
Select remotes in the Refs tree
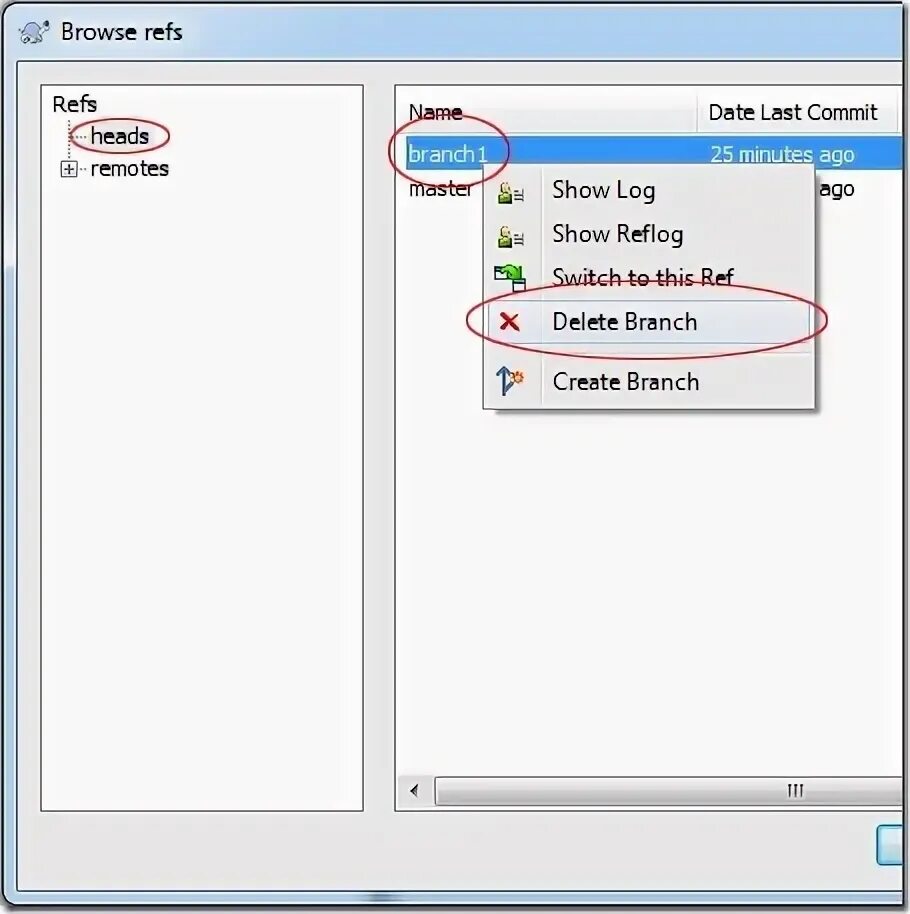pos(129,169)
